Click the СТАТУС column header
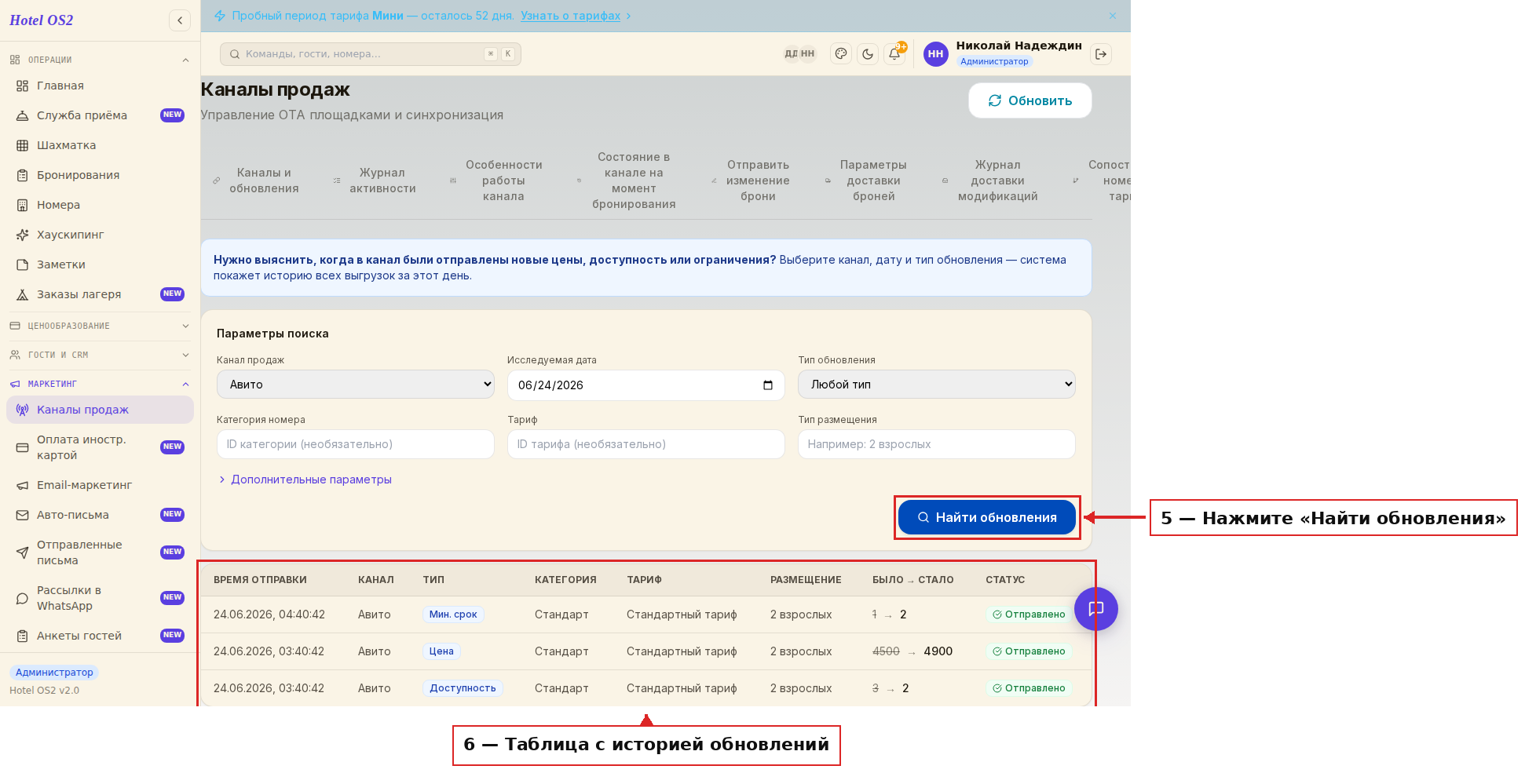This screenshot has width=1536, height=784. (x=1005, y=580)
